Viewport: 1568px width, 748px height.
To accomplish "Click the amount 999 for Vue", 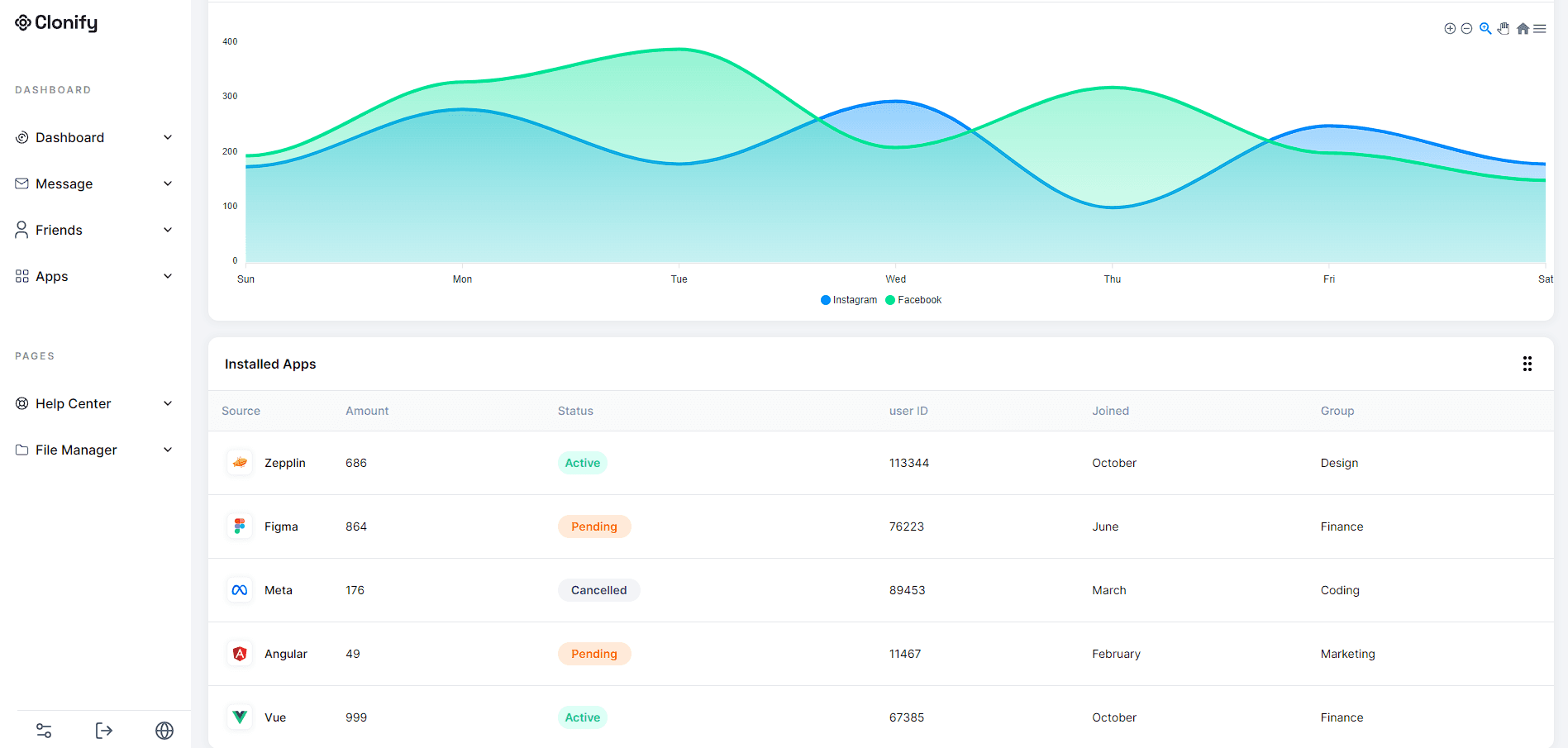I will 356,717.
